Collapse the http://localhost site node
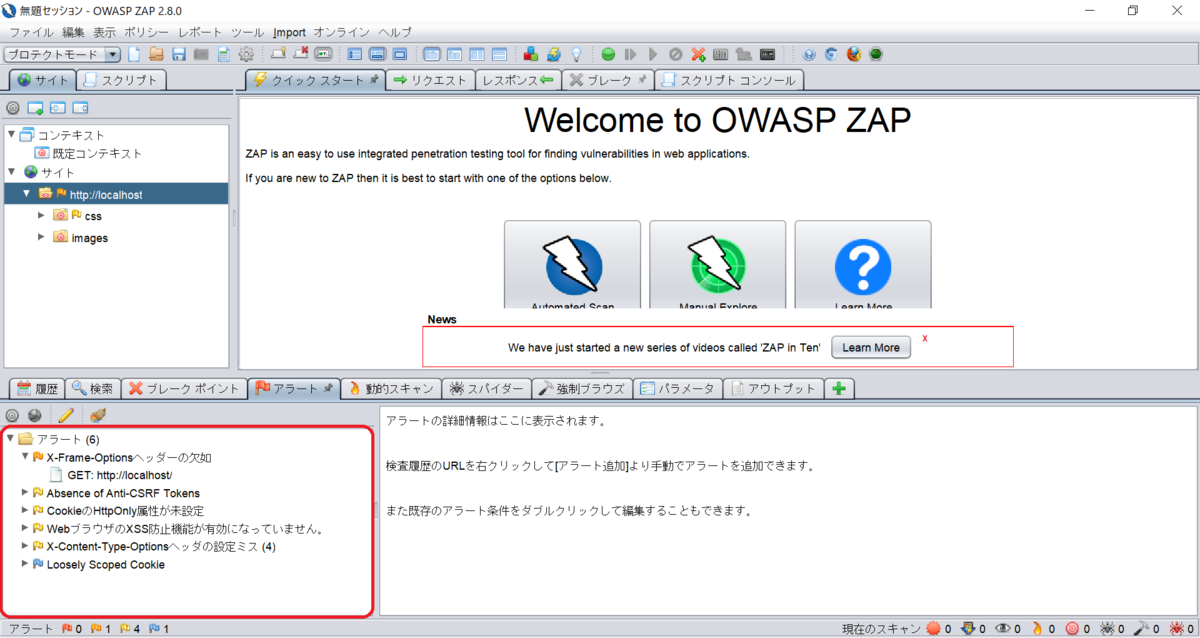 tap(27, 193)
